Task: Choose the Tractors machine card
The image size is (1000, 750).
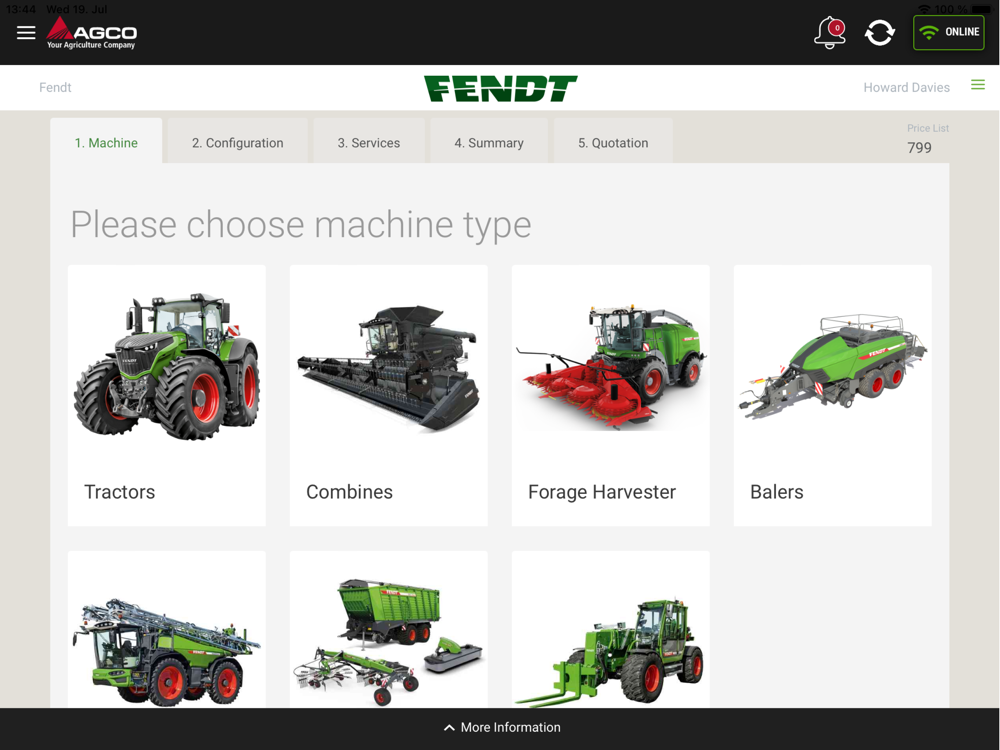Action: coord(166,395)
